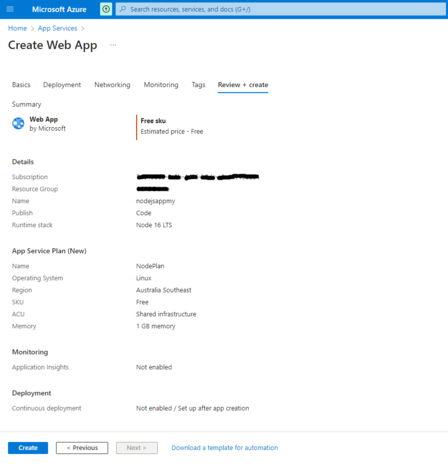Click the Microsoft Azure portal title
Image resolution: width=448 pixels, height=464 pixels.
click(59, 9)
